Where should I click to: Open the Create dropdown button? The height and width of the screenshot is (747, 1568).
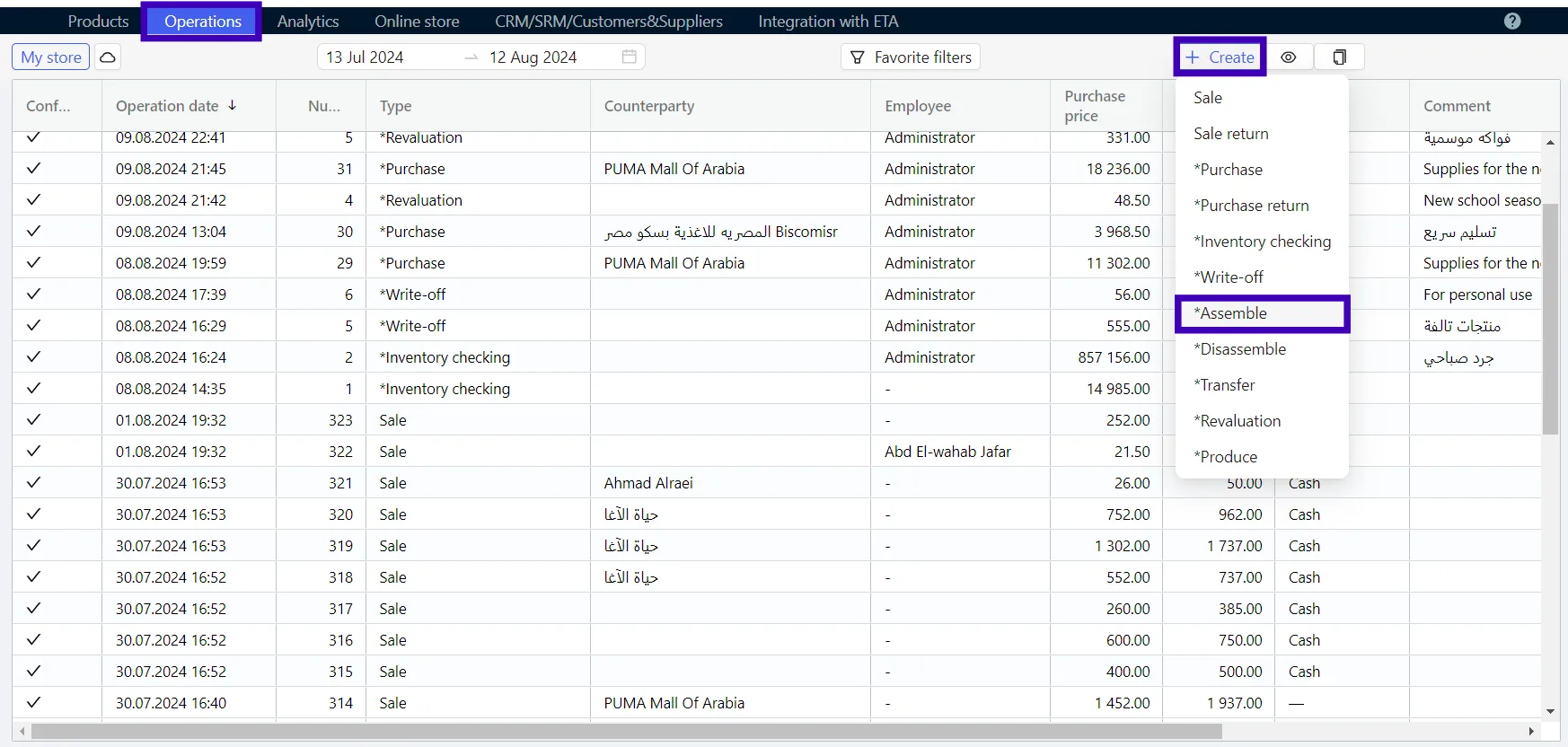click(1220, 57)
